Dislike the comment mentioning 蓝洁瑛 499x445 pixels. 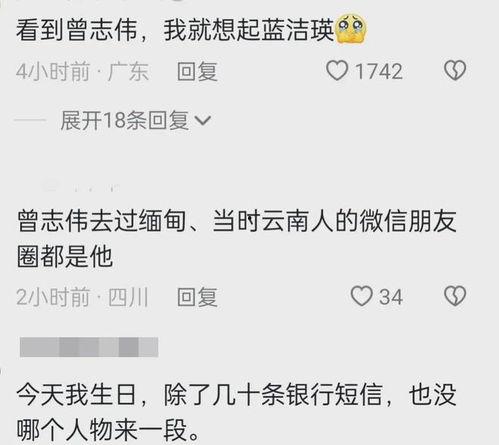(455, 70)
